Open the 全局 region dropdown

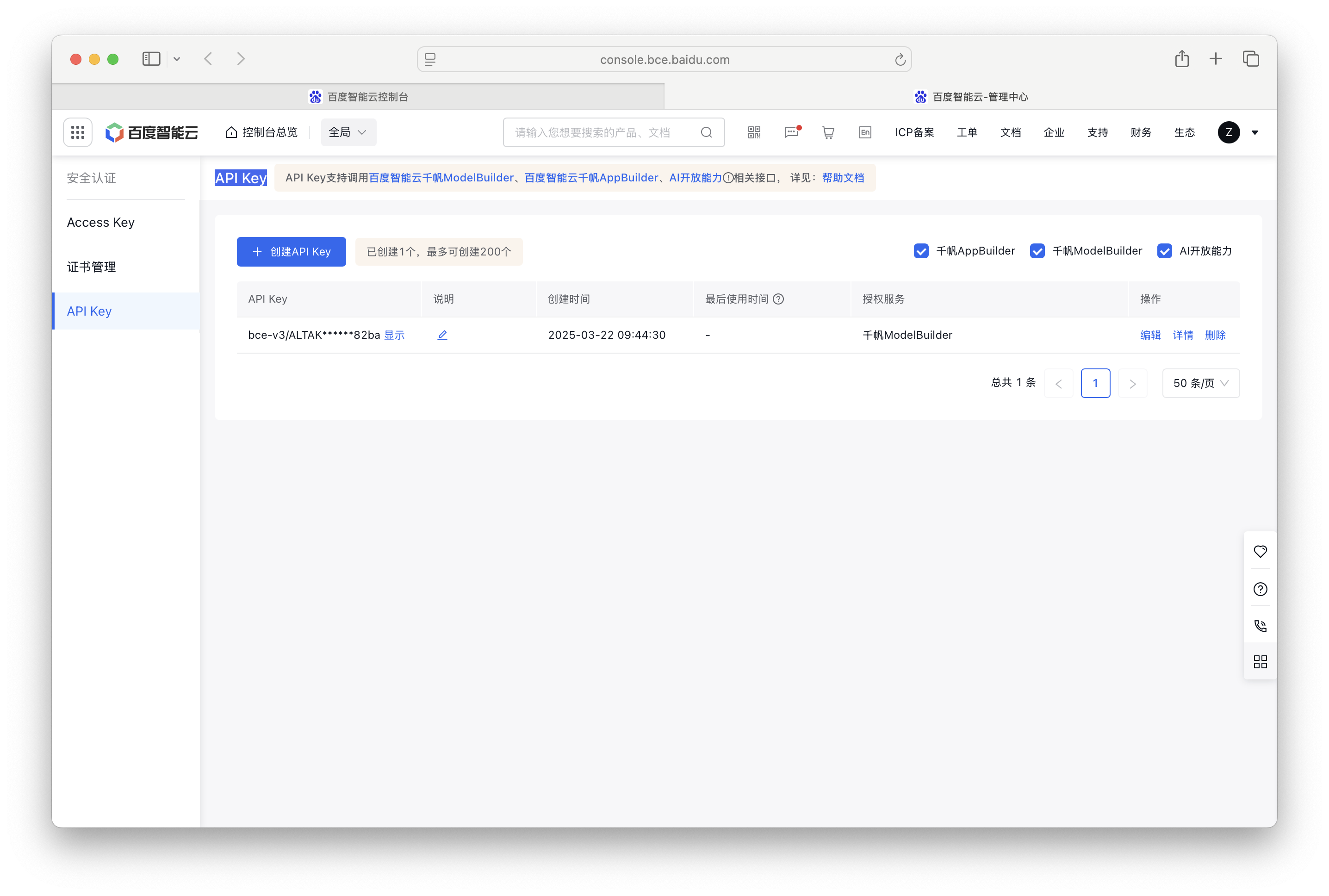[x=348, y=132]
